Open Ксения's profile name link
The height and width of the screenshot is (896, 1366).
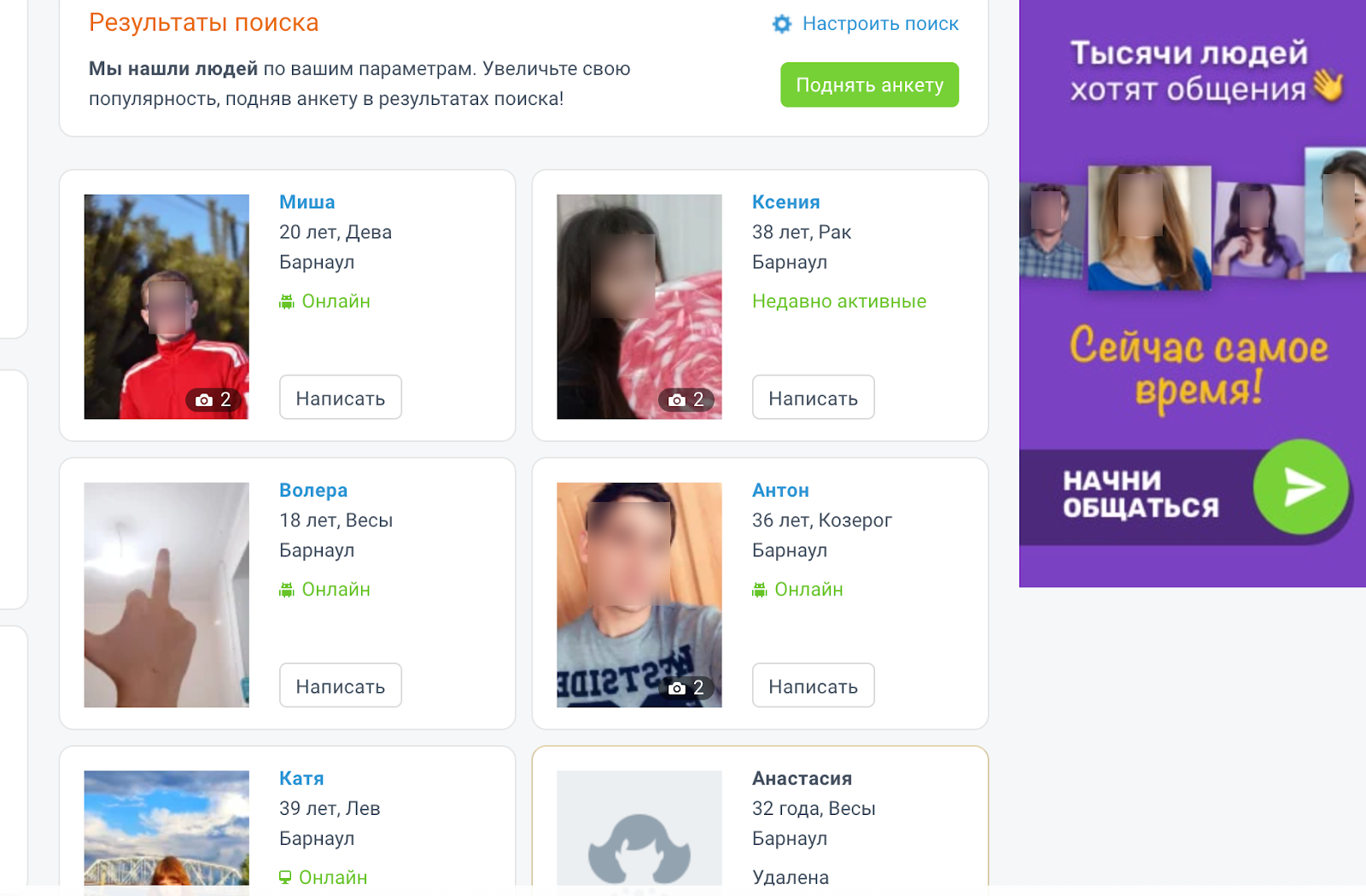point(785,202)
